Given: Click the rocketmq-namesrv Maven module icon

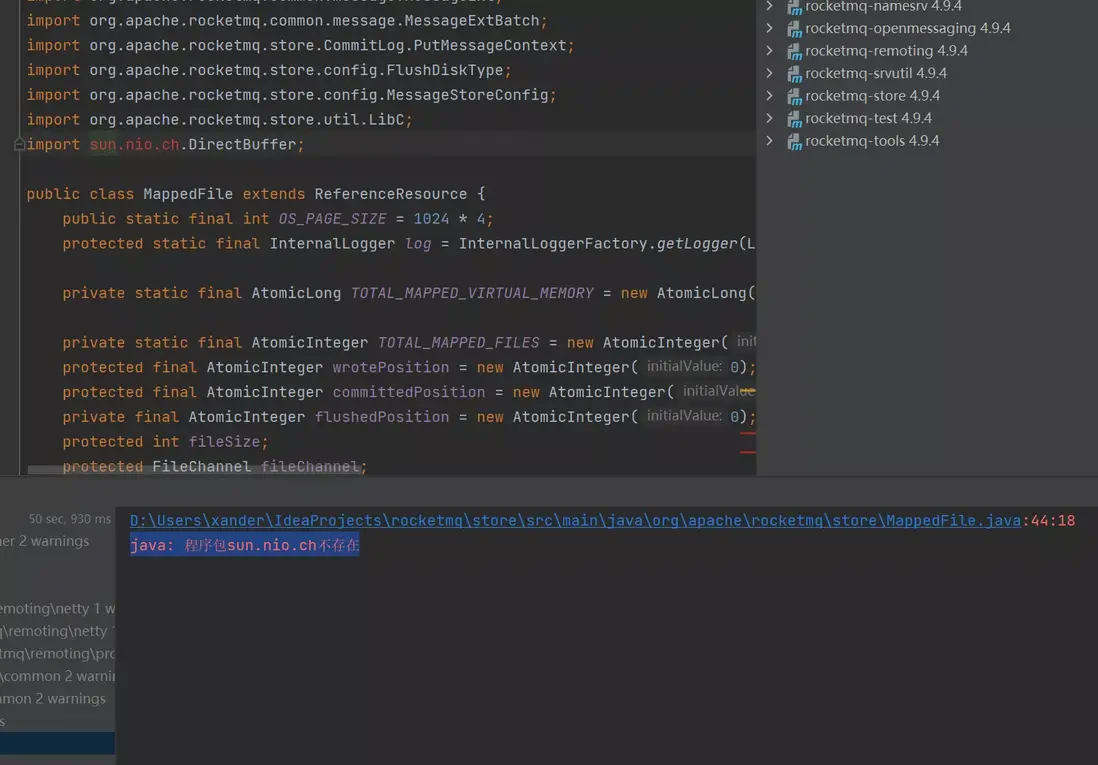Looking at the screenshot, I should pyautogui.click(x=794, y=7).
